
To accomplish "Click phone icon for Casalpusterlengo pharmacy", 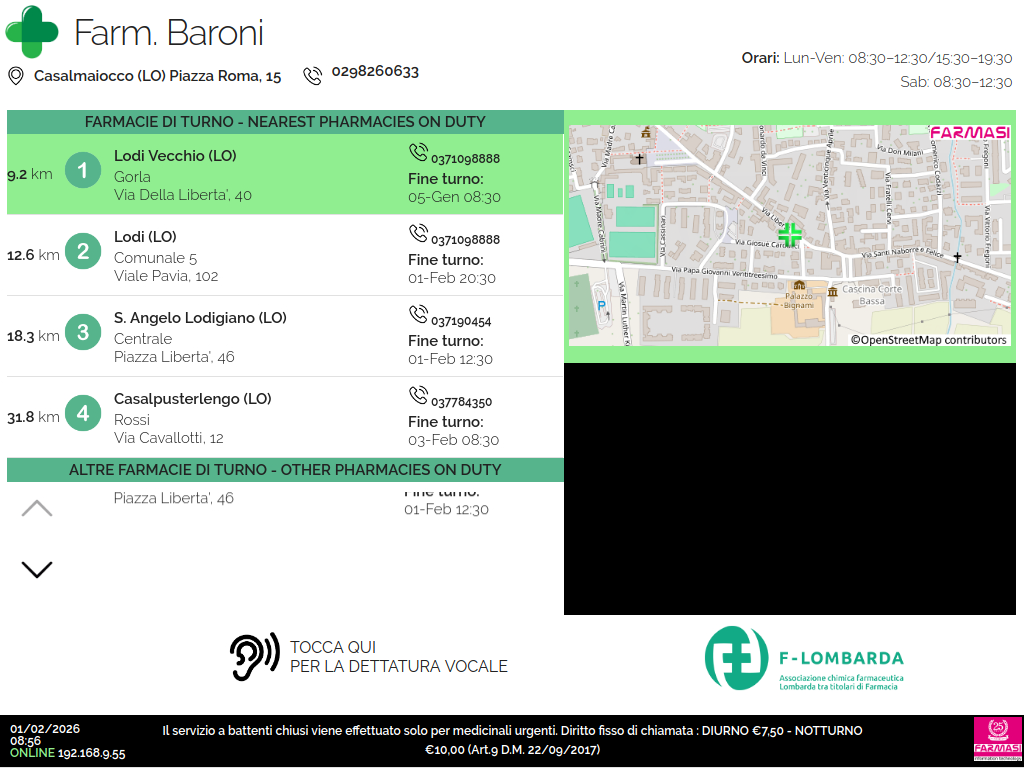I will click(418, 396).
